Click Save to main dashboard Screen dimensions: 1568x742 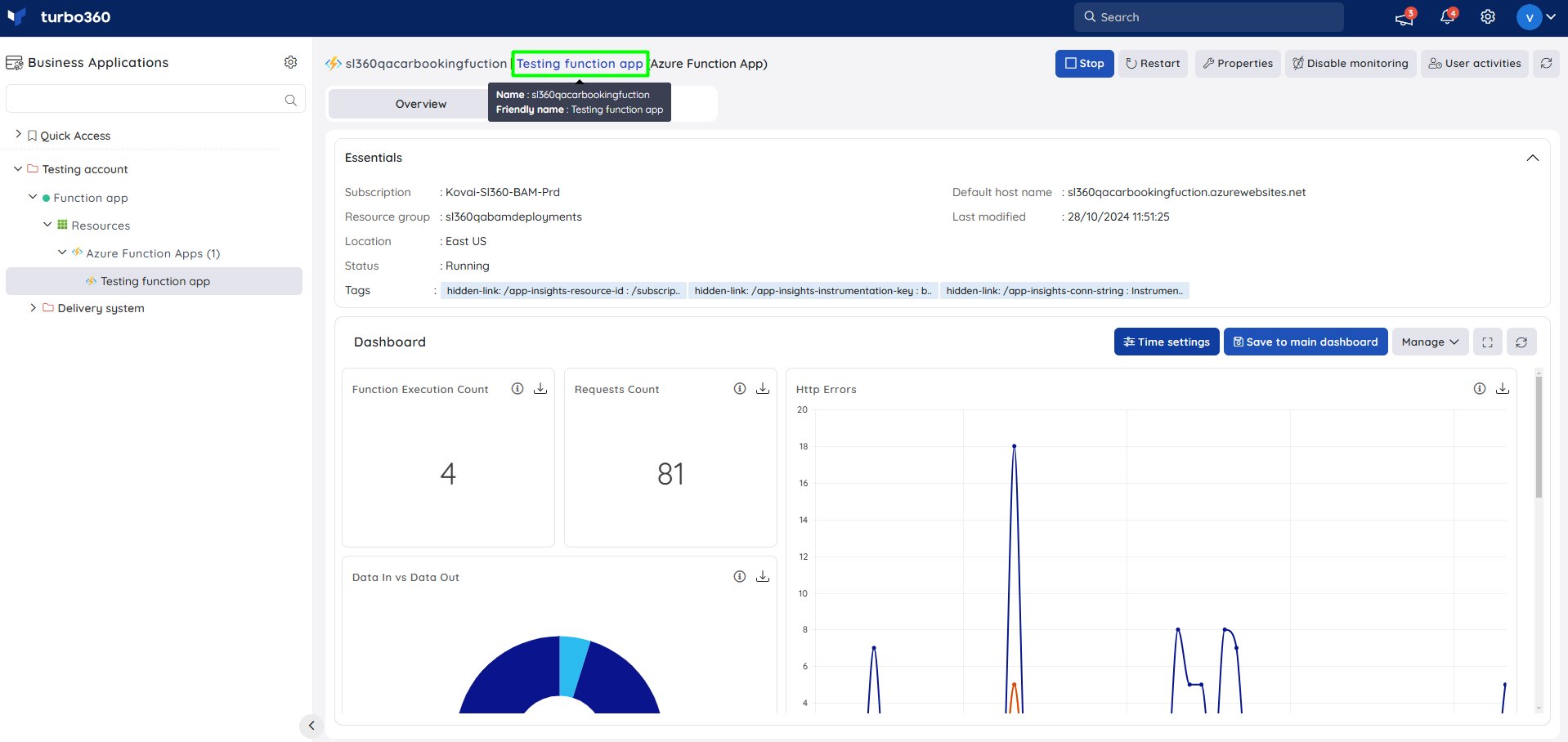[x=1306, y=342]
